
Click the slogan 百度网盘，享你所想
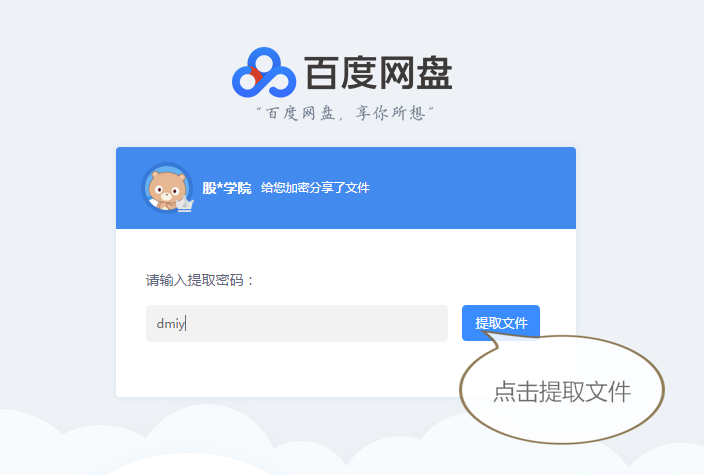tap(345, 113)
